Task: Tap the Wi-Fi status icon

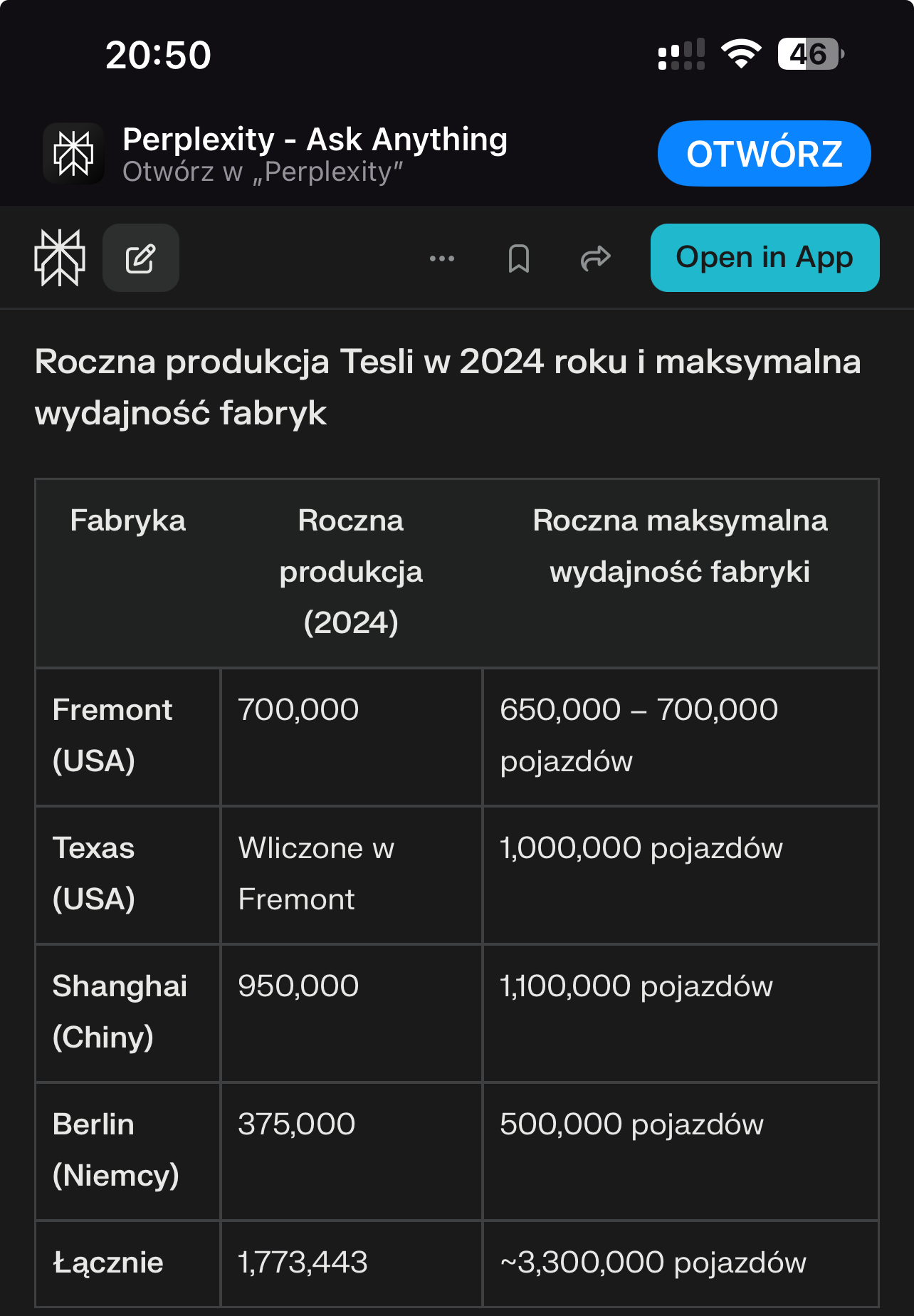Action: pyautogui.click(x=741, y=54)
